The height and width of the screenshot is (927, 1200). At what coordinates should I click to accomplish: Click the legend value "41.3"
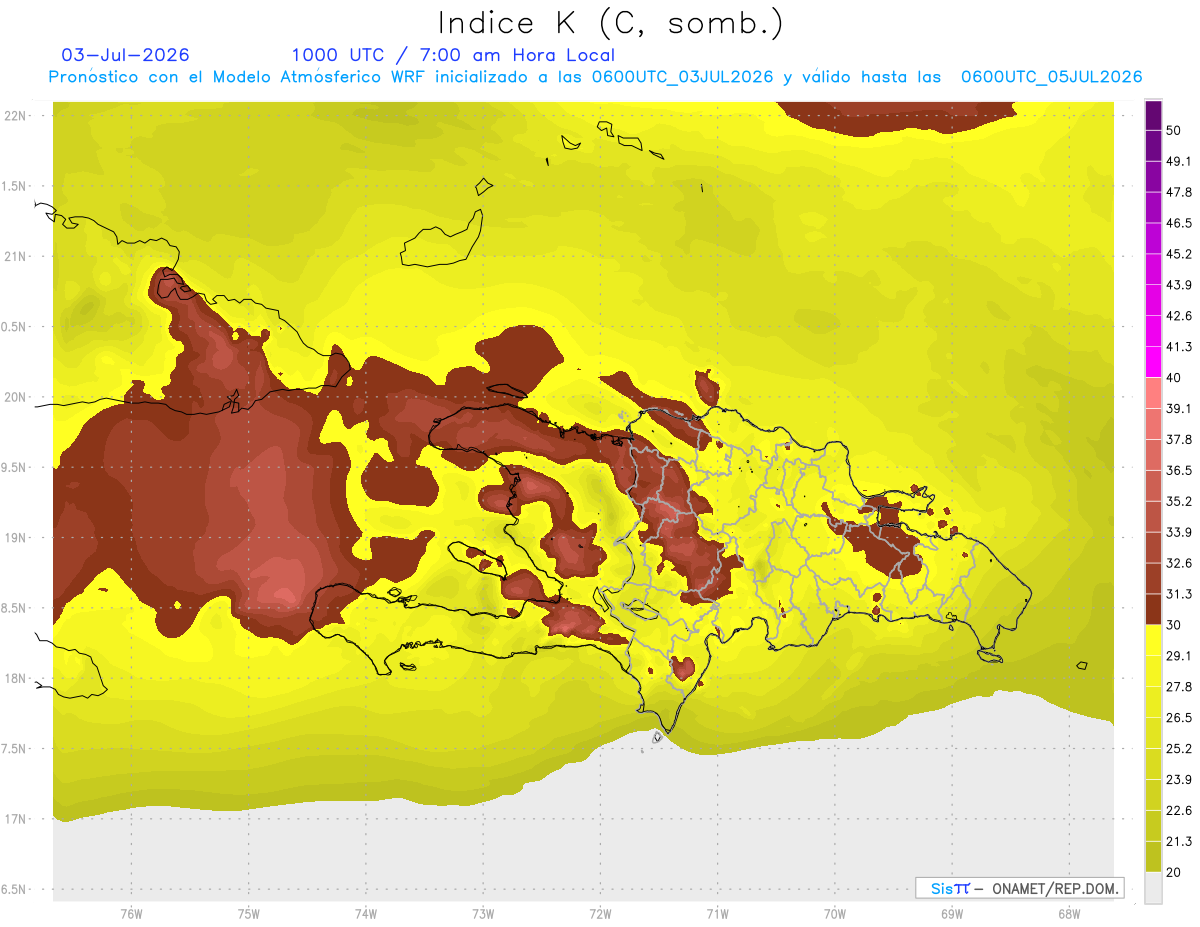[1179, 348]
